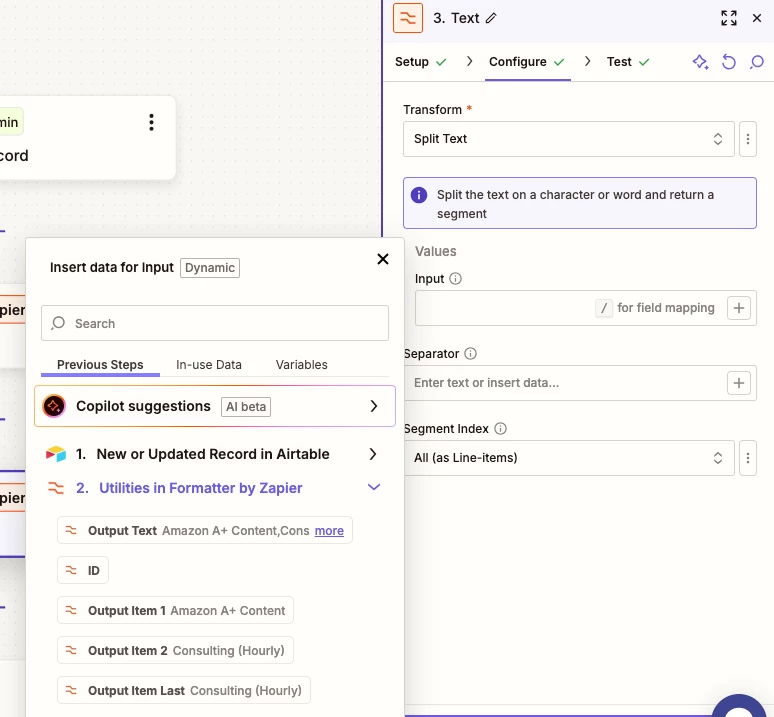Switch to the Setup tab
The width and height of the screenshot is (774, 717).
421,62
